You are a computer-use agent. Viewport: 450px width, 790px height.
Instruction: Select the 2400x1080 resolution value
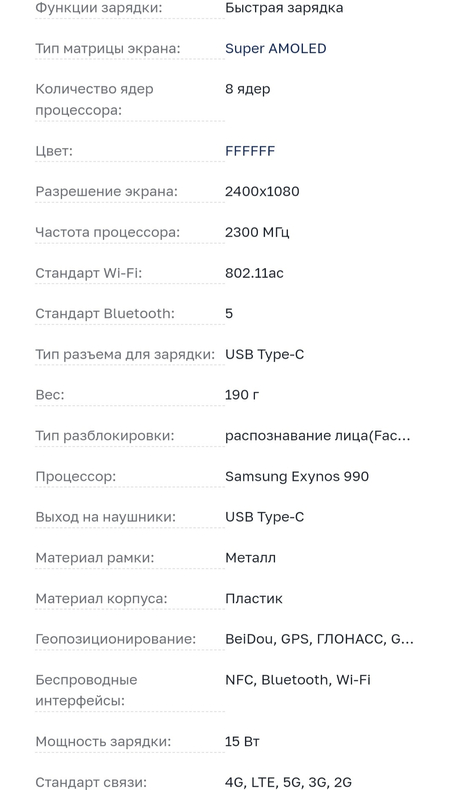click(x=262, y=191)
